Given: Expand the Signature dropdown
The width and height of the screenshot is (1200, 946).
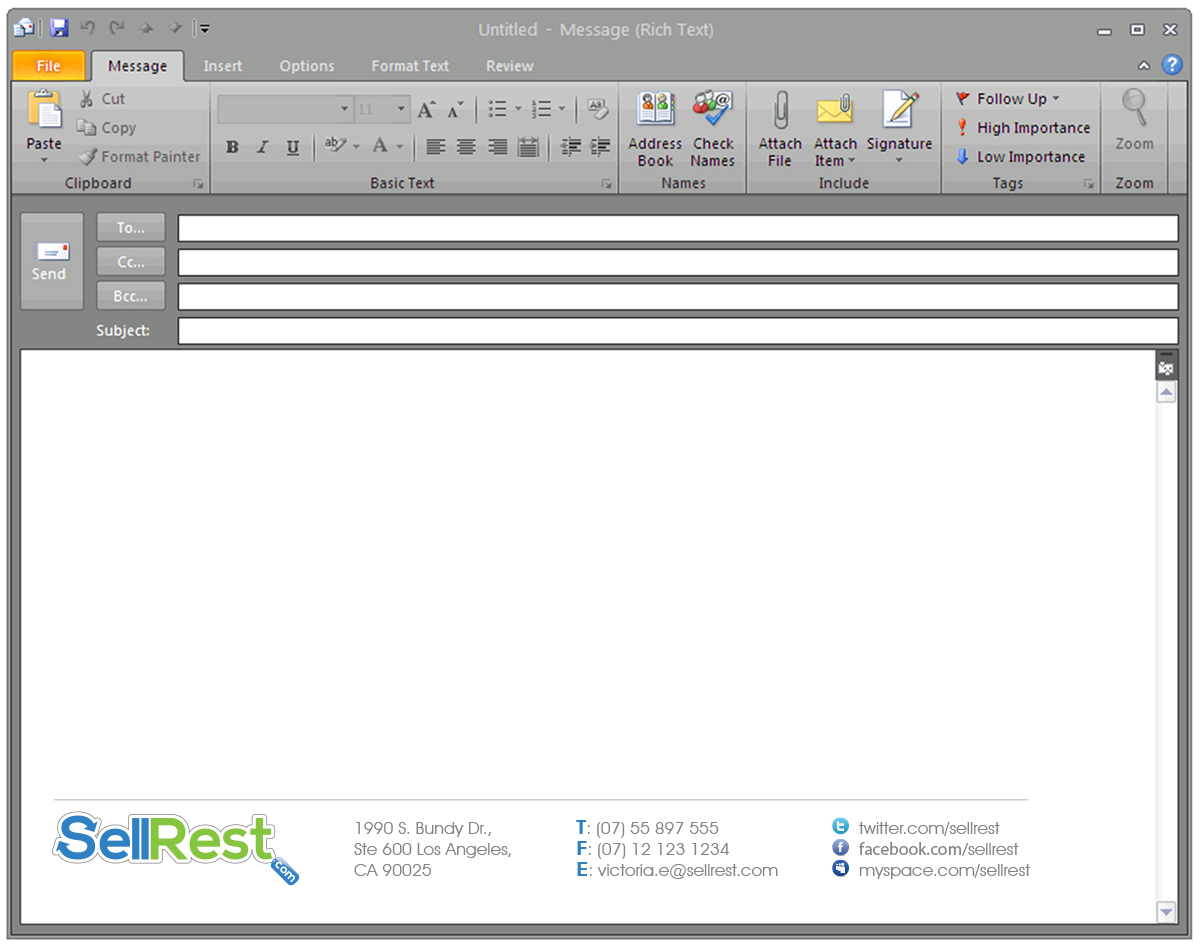Looking at the screenshot, I should [x=899, y=161].
